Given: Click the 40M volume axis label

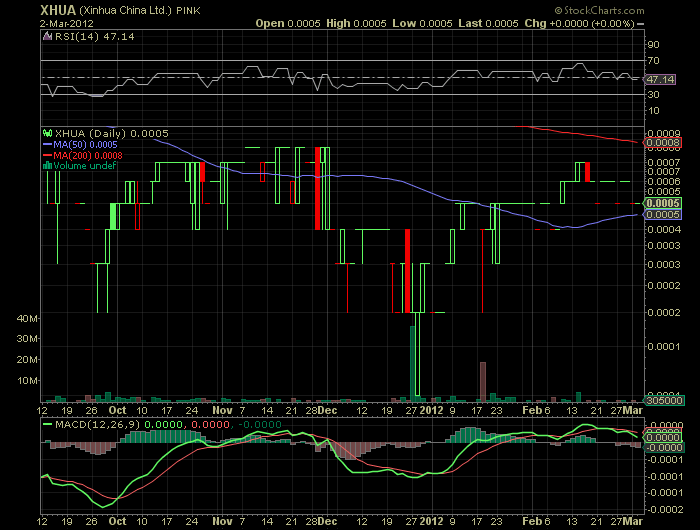Looking at the screenshot, I should pyautogui.click(x=27, y=318).
